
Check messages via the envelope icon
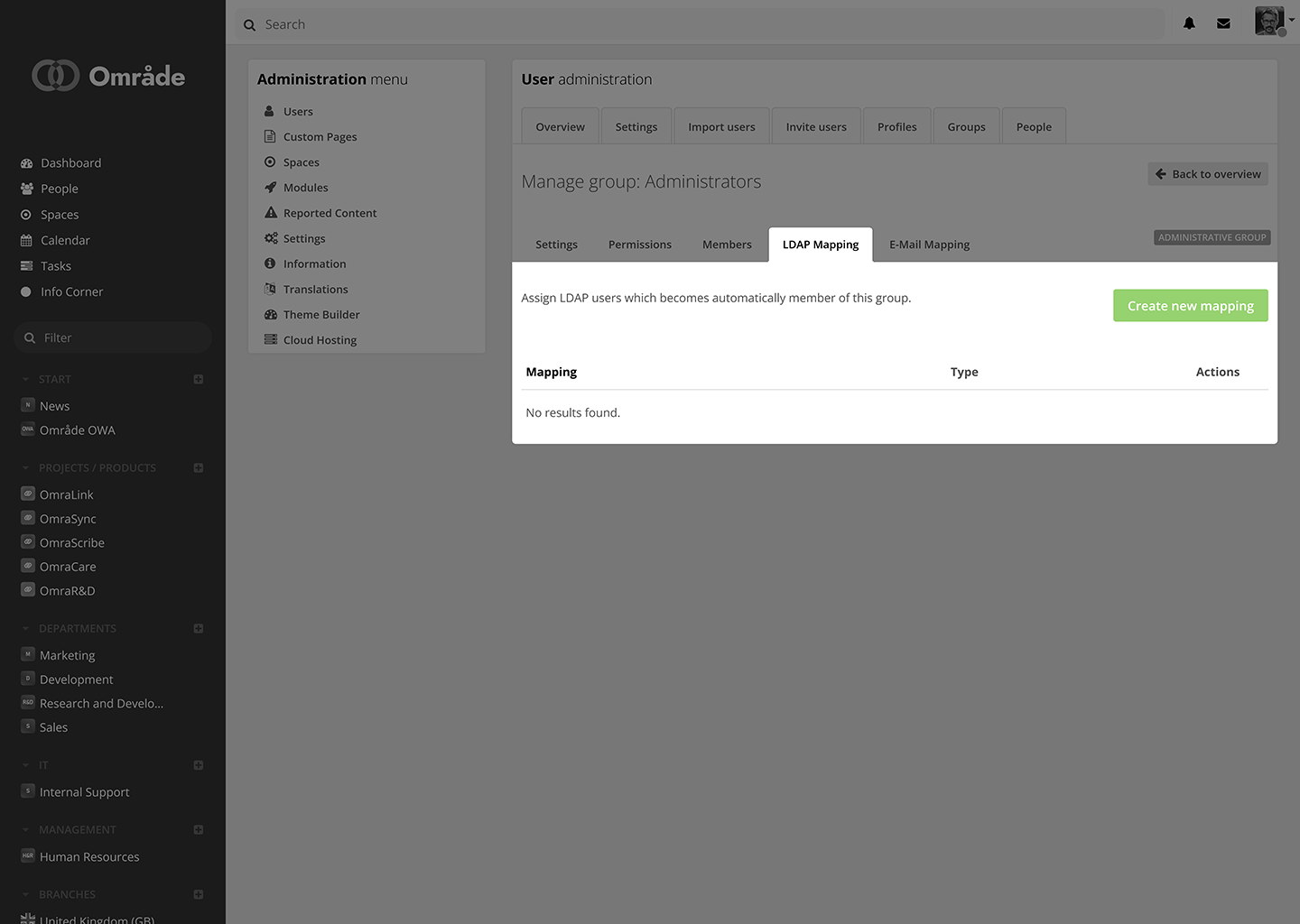click(1223, 23)
